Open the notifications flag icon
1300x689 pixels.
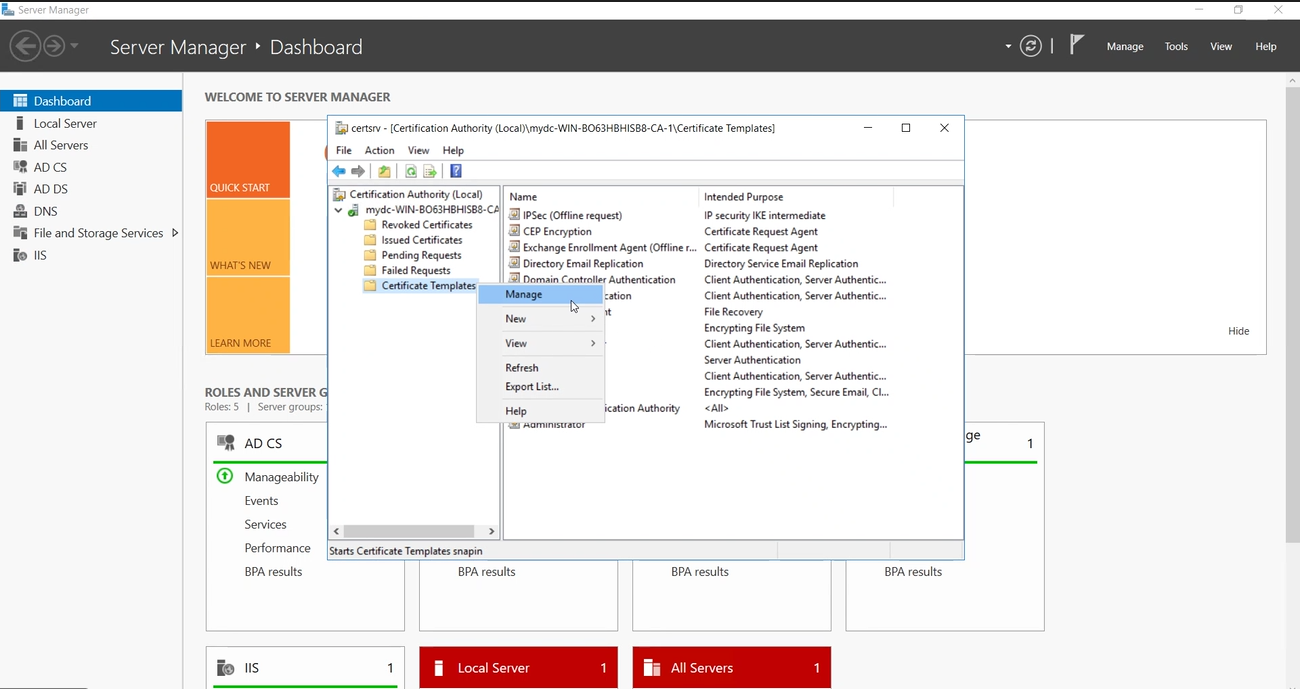coord(1076,45)
